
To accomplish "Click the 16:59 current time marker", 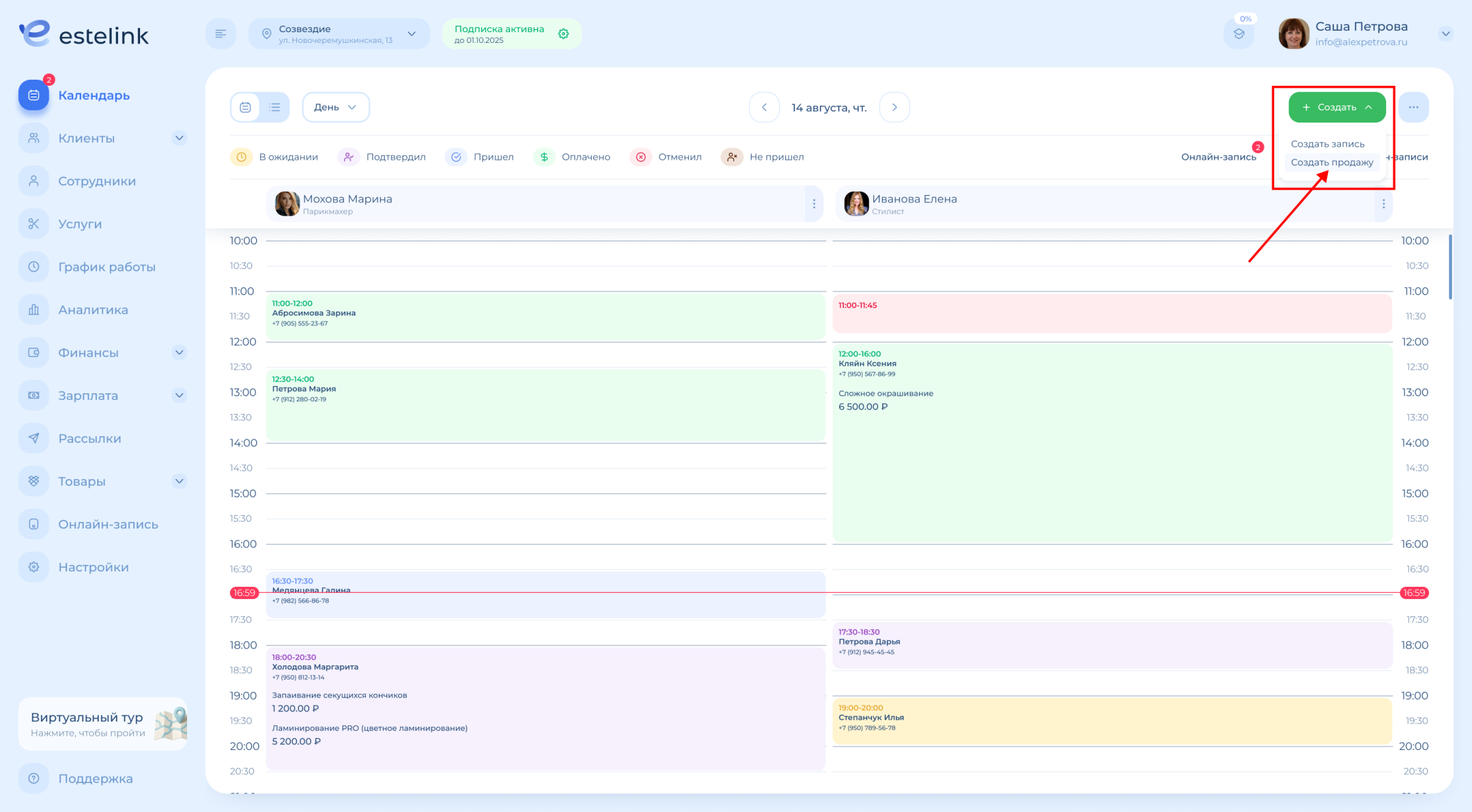I will coord(244,593).
